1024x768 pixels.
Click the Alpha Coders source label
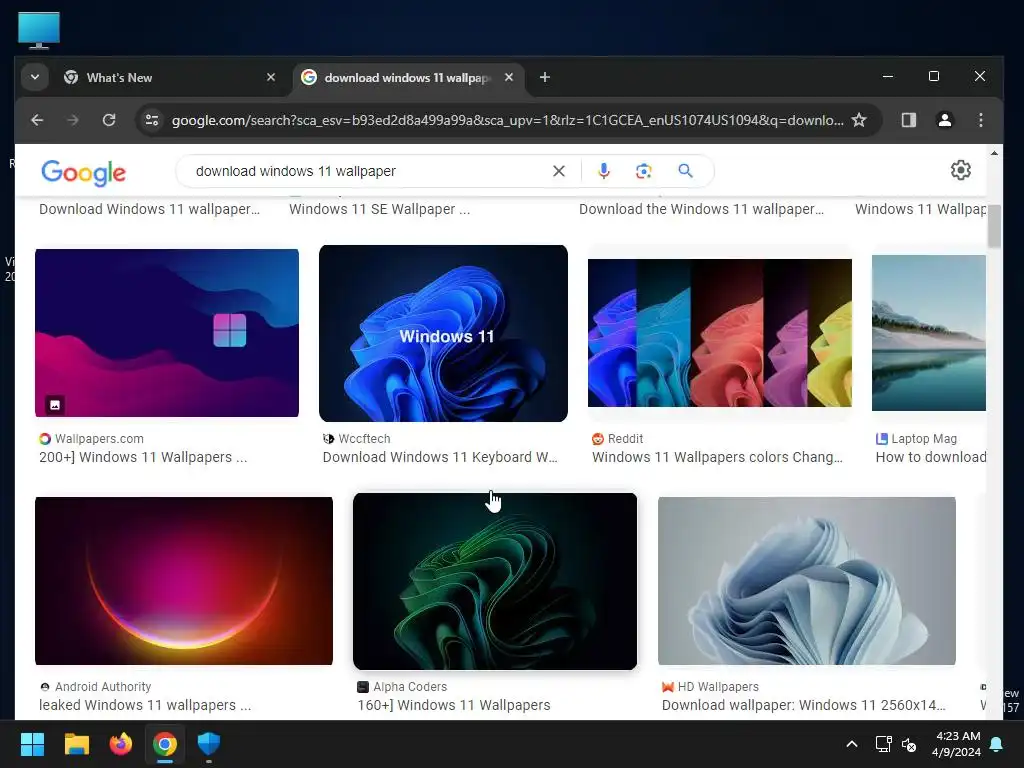click(x=402, y=687)
